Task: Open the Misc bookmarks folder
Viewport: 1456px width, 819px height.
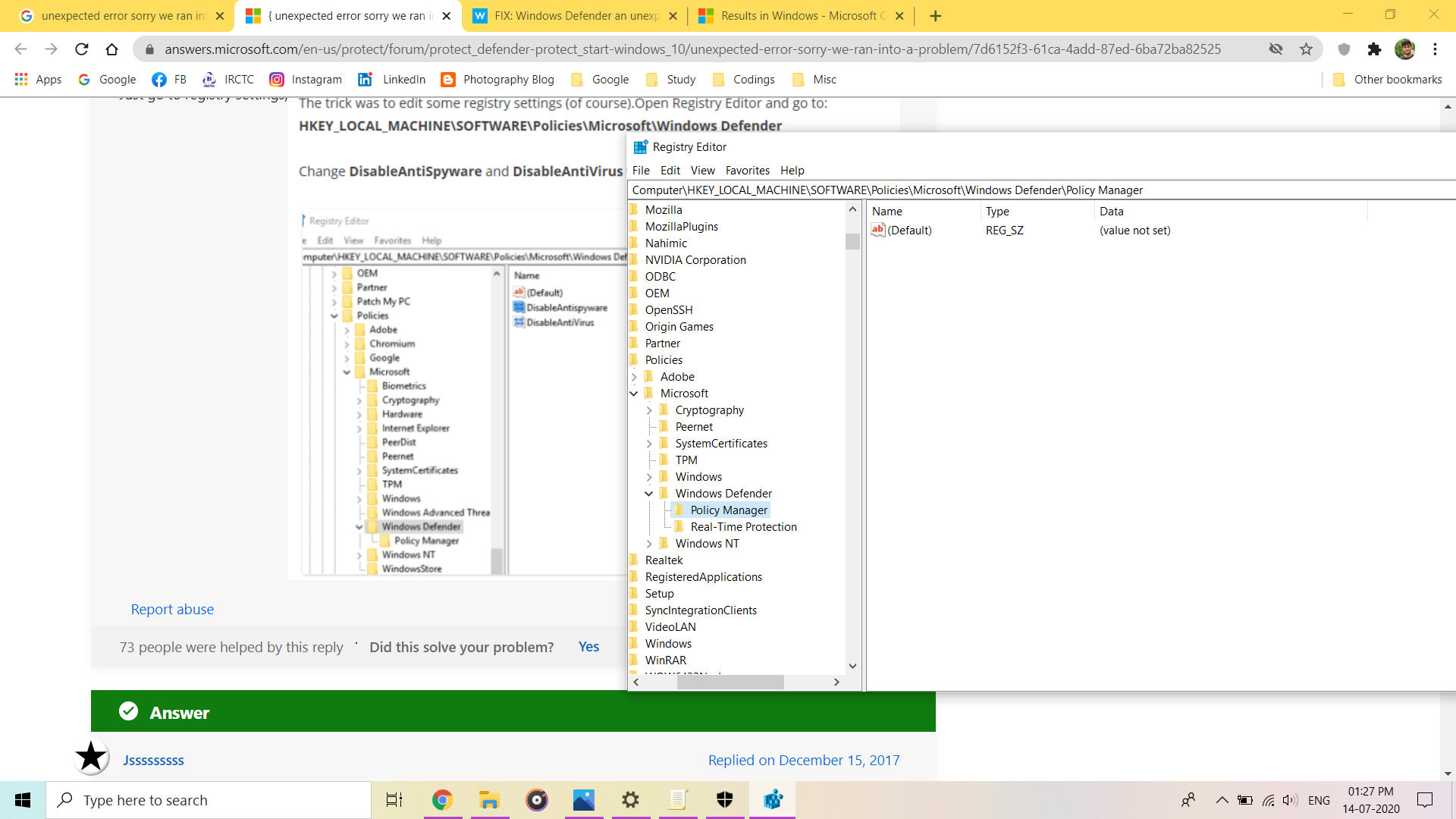Action: 814,80
